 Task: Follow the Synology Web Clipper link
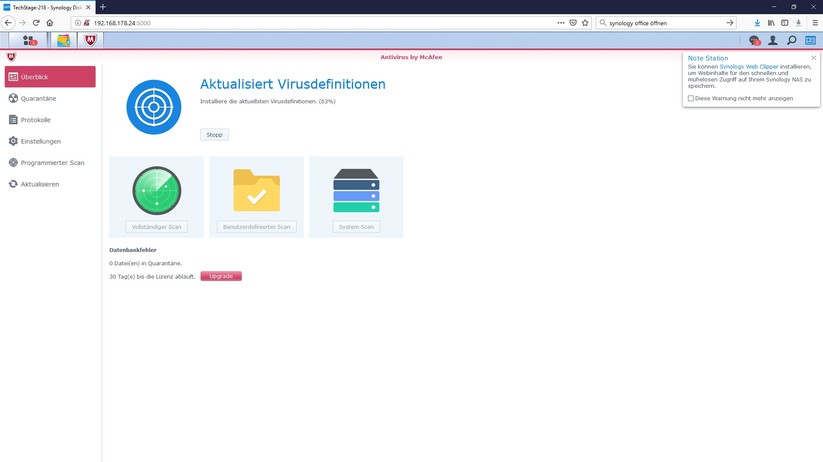(748, 67)
